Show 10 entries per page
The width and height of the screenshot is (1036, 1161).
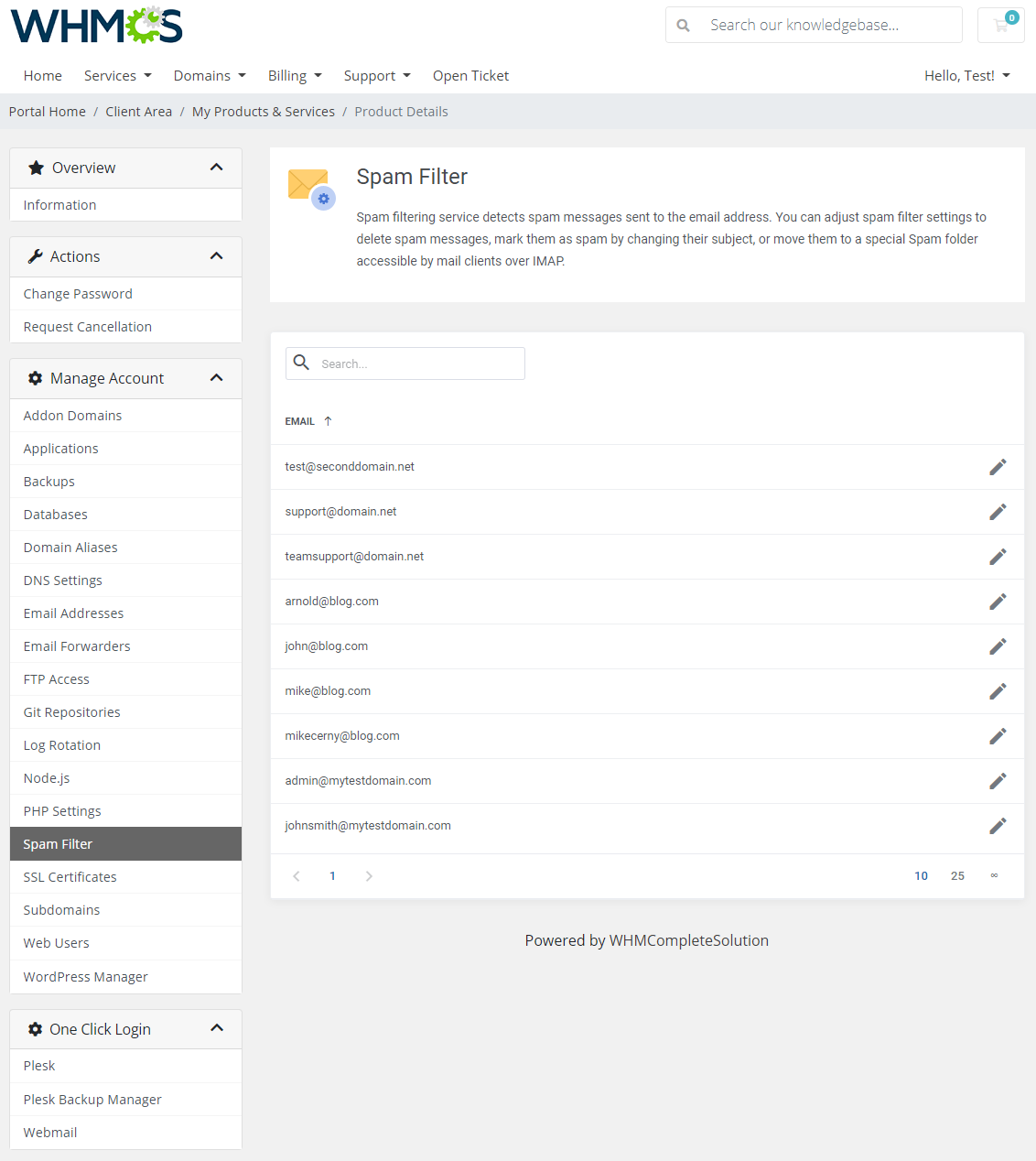pos(921,876)
